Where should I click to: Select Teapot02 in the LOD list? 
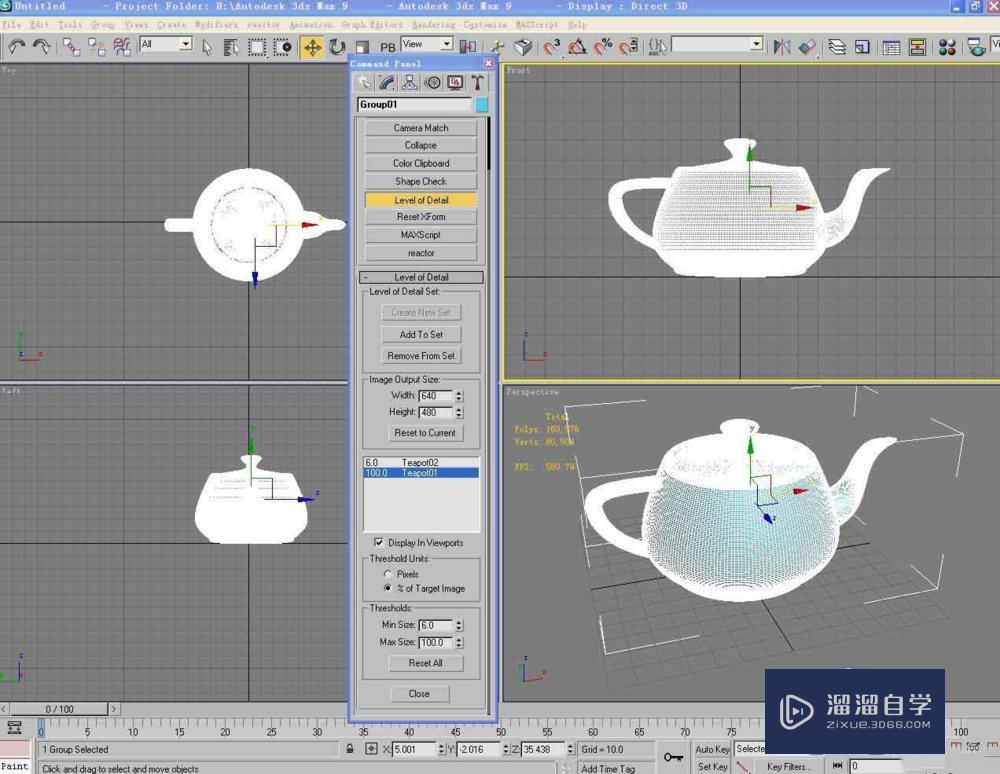(420, 461)
